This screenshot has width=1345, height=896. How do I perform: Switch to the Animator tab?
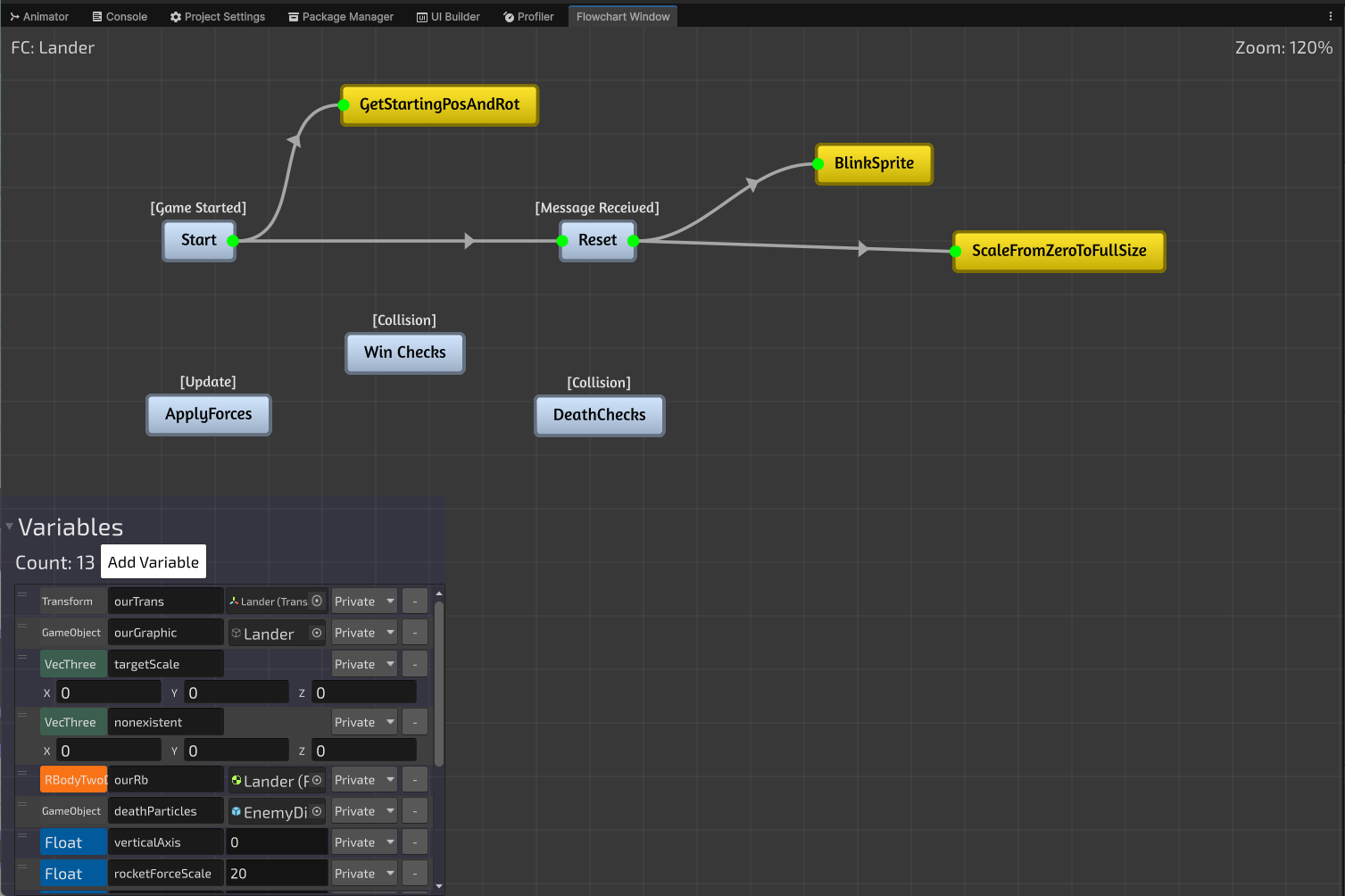pyautogui.click(x=39, y=16)
